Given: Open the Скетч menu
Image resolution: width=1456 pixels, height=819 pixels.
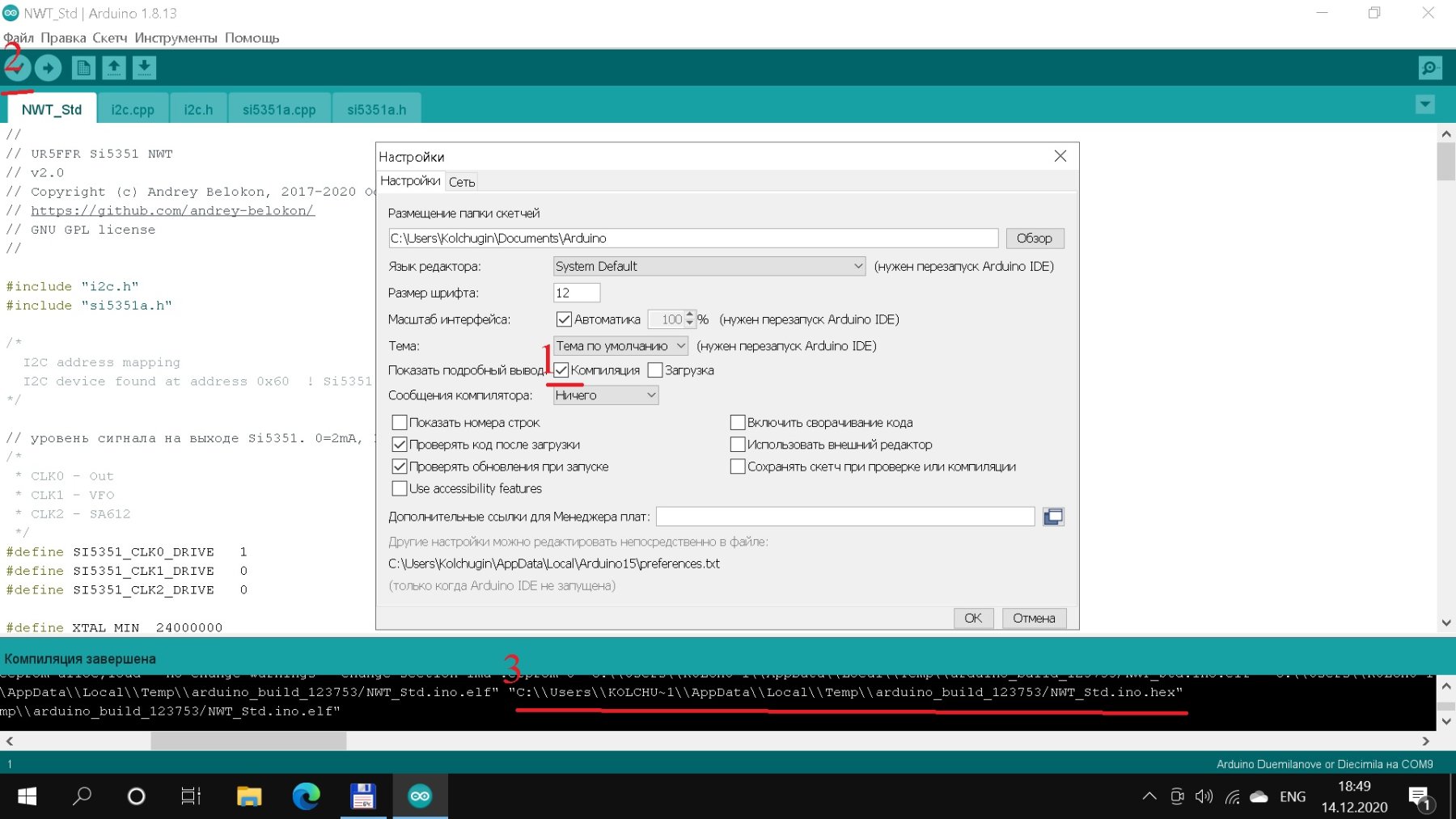Looking at the screenshot, I should tap(110, 38).
